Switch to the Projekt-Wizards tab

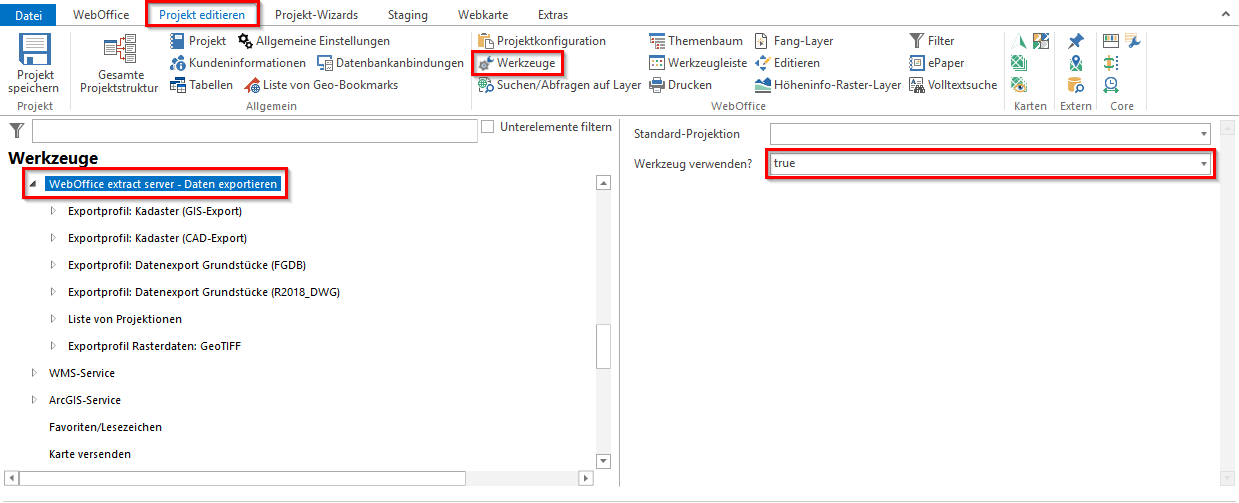tap(316, 15)
